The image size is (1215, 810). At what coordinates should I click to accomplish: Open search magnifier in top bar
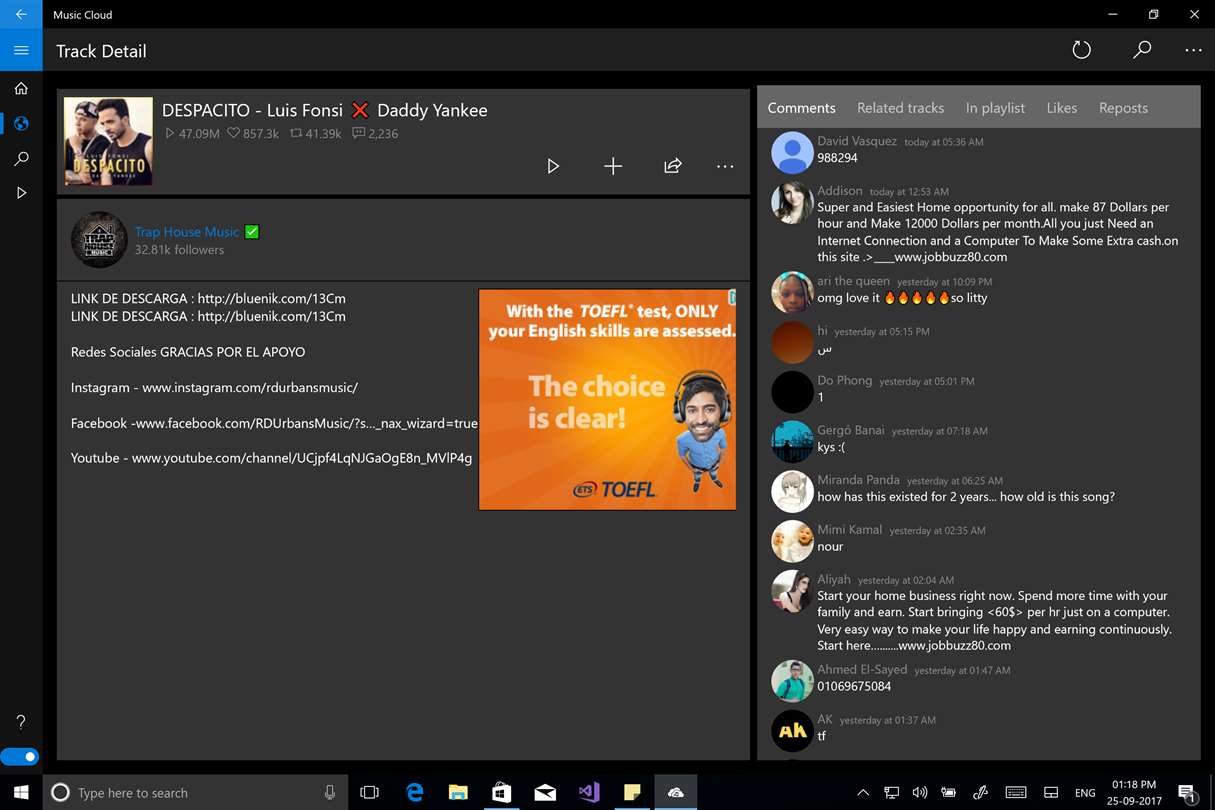click(x=1141, y=50)
